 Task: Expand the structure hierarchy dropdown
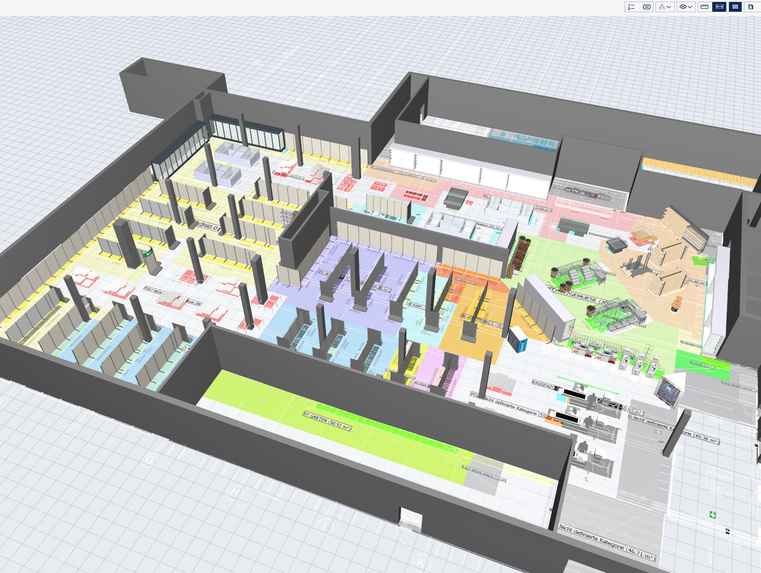click(665, 7)
